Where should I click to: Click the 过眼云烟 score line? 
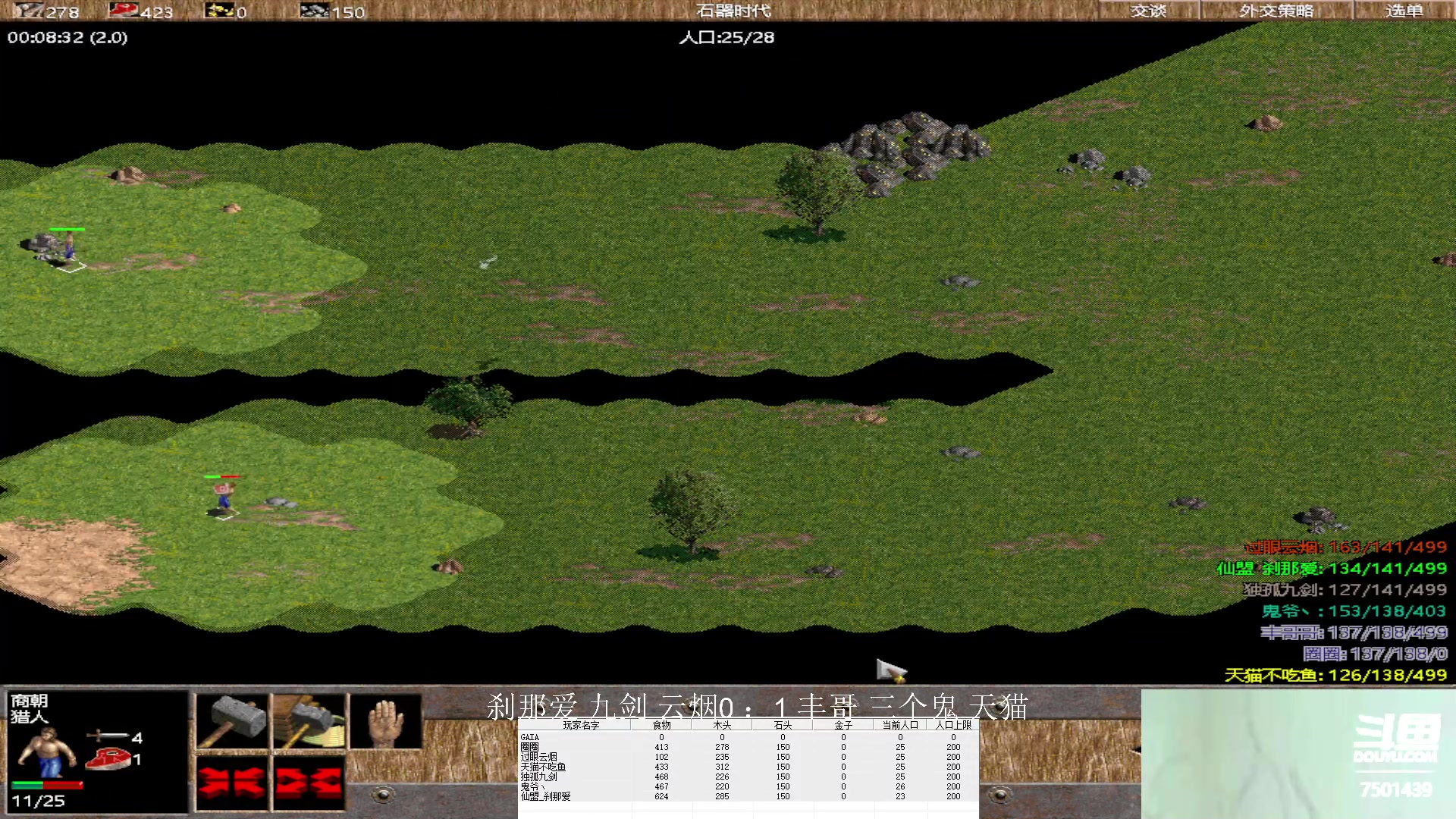1345,547
